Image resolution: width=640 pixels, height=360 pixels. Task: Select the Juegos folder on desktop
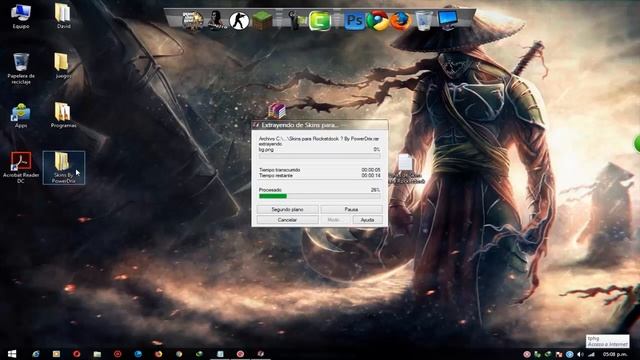tap(63, 65)
